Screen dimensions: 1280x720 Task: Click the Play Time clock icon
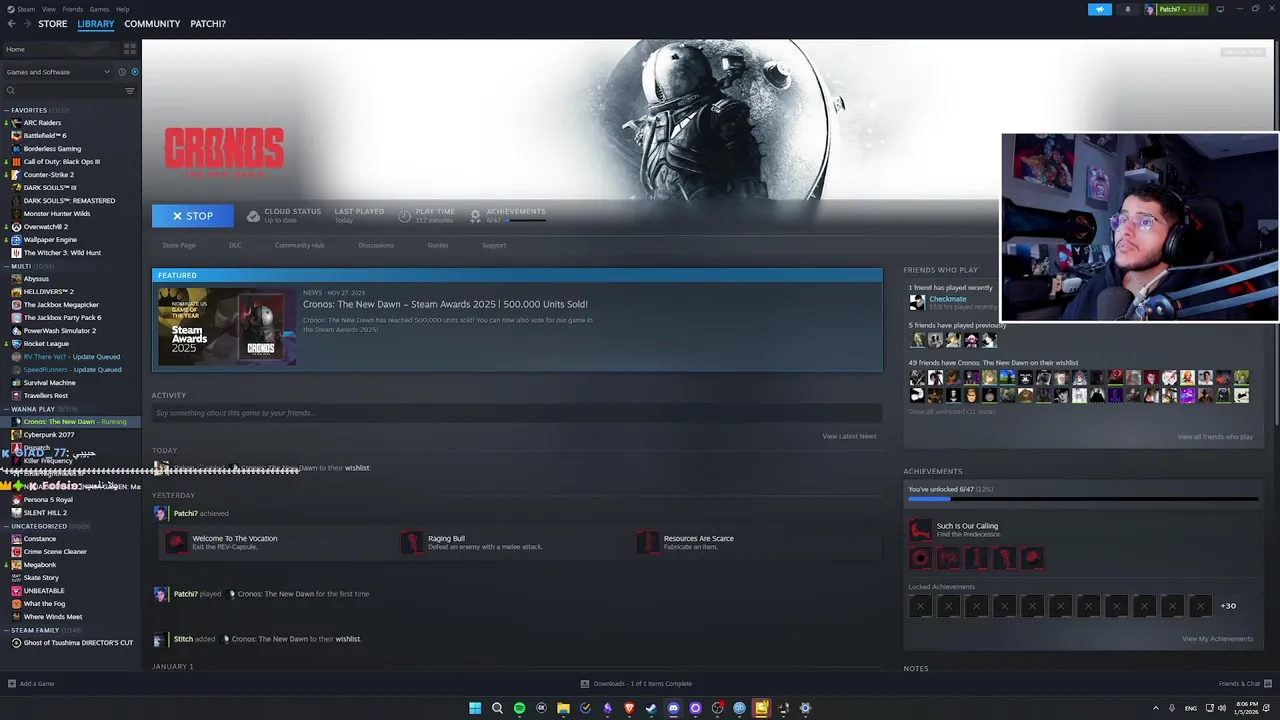click(404, 216)
